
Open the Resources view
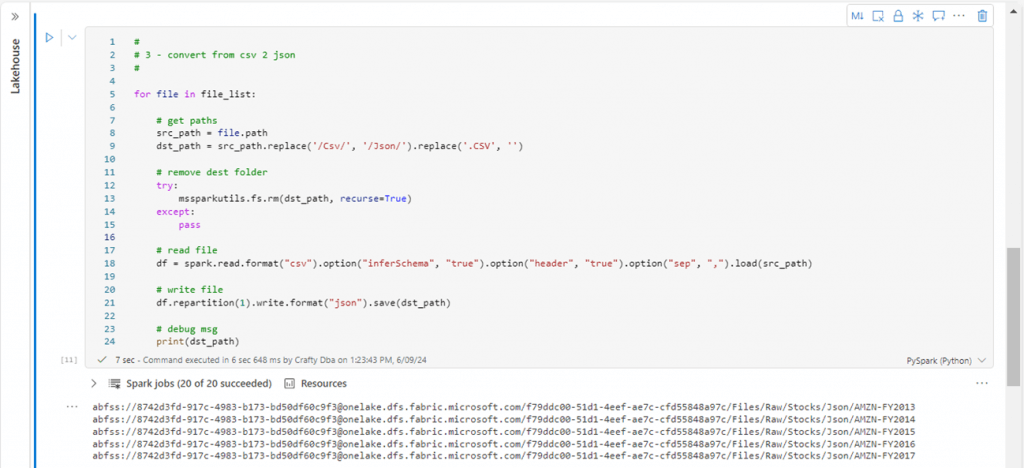point(315,383)
